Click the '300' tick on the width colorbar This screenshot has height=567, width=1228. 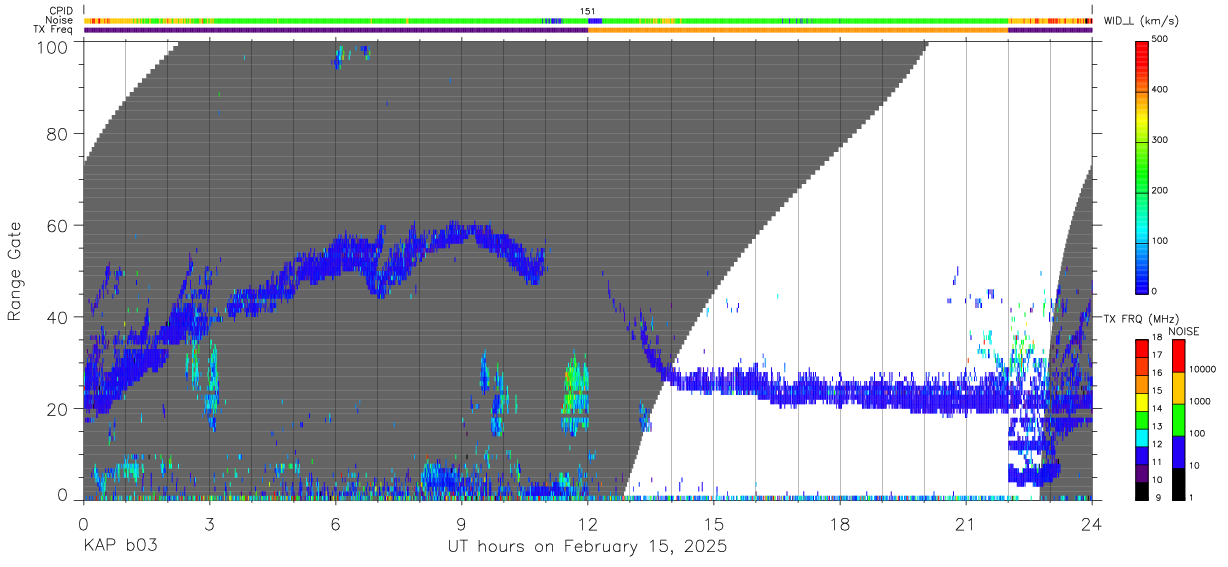click(1160, 140)
